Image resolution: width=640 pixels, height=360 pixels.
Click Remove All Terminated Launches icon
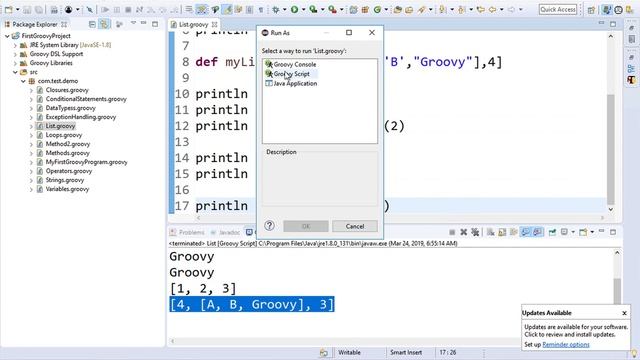tap(475, 232)
